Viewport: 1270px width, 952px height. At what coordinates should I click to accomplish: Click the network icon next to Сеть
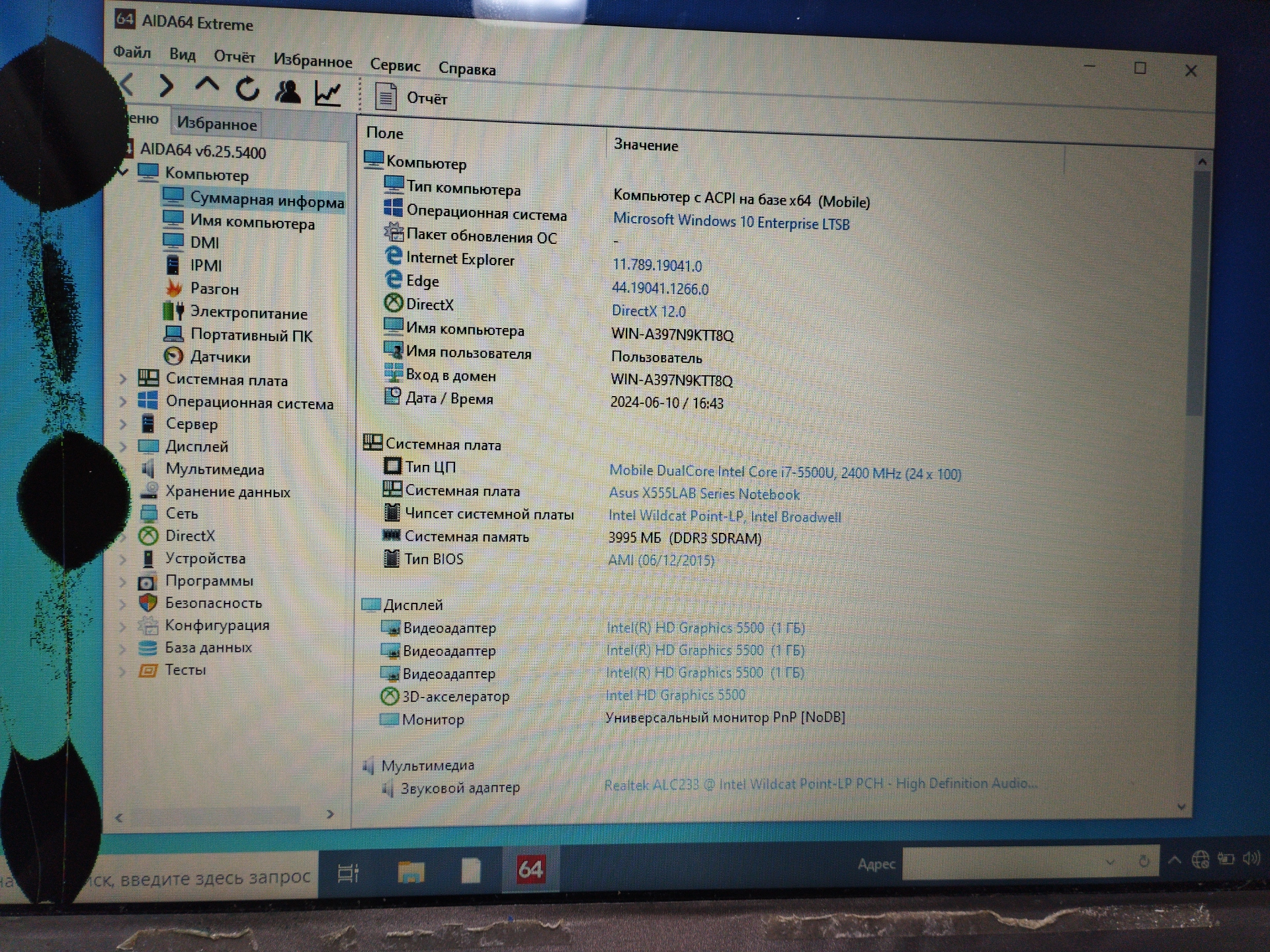pyautogui.click(x=149, y=514)
